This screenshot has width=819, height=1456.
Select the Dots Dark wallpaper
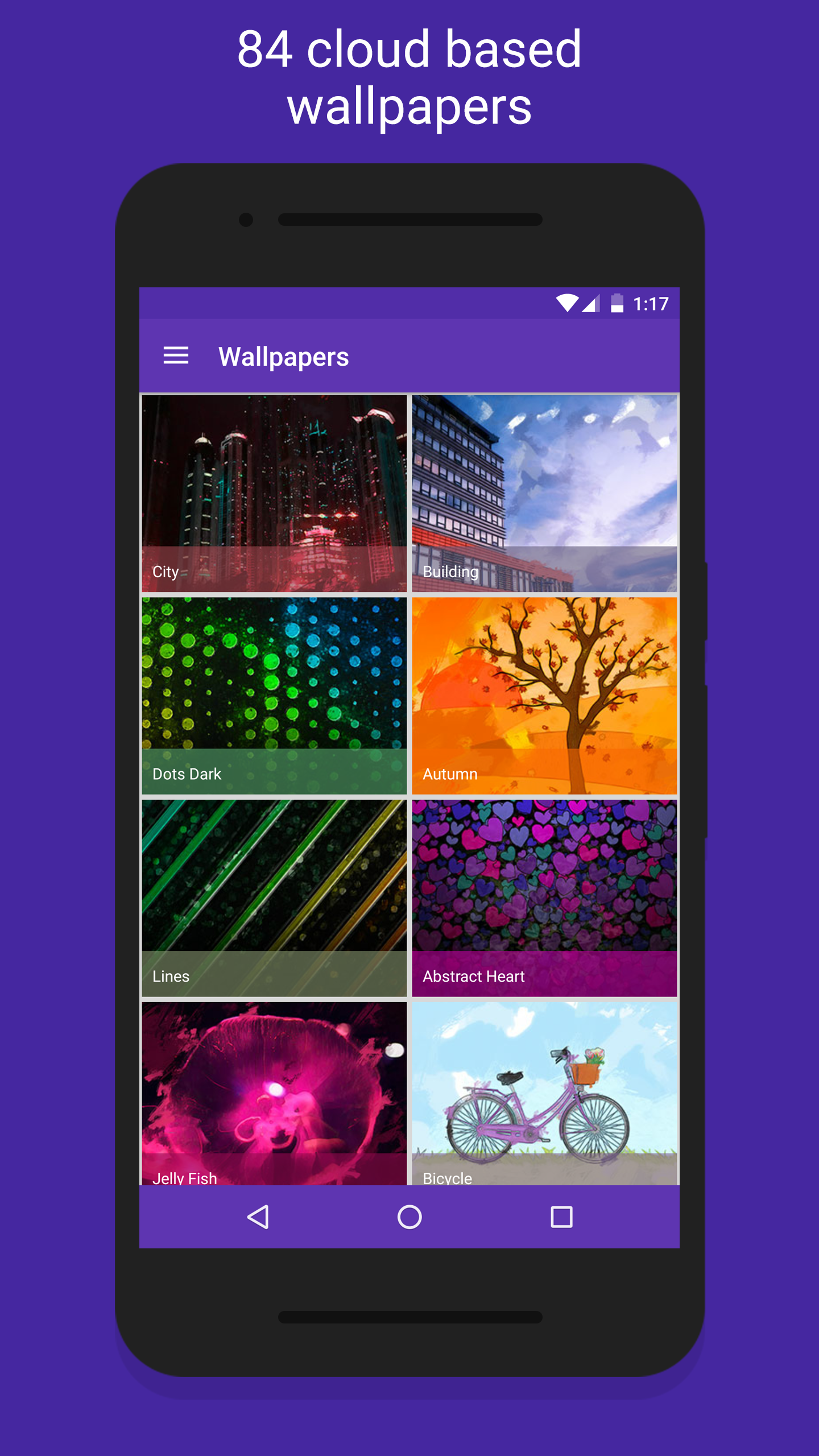tap(274, 696)
